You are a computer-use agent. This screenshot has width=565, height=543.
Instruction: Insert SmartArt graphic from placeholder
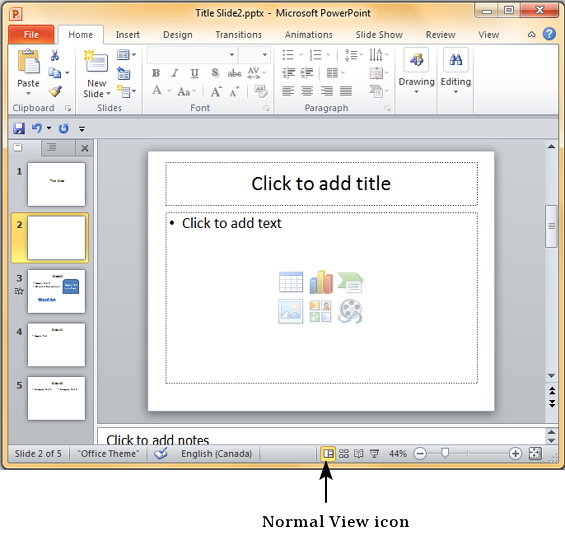coord(351,282)
